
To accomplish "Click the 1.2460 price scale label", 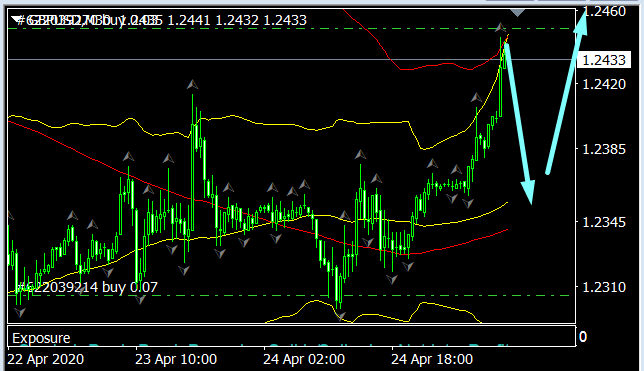I will (x=604, y=11).
